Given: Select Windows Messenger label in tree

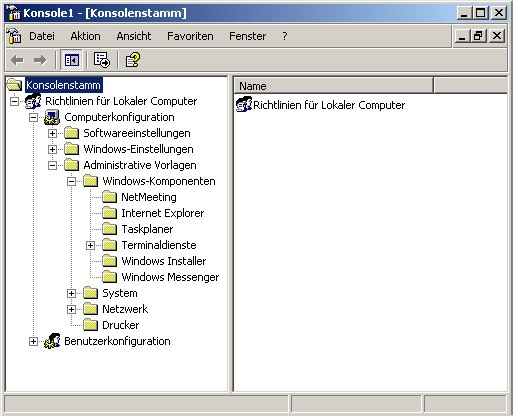Looking at the screenshot, I should pyautogui.click(x=170, y=277).
